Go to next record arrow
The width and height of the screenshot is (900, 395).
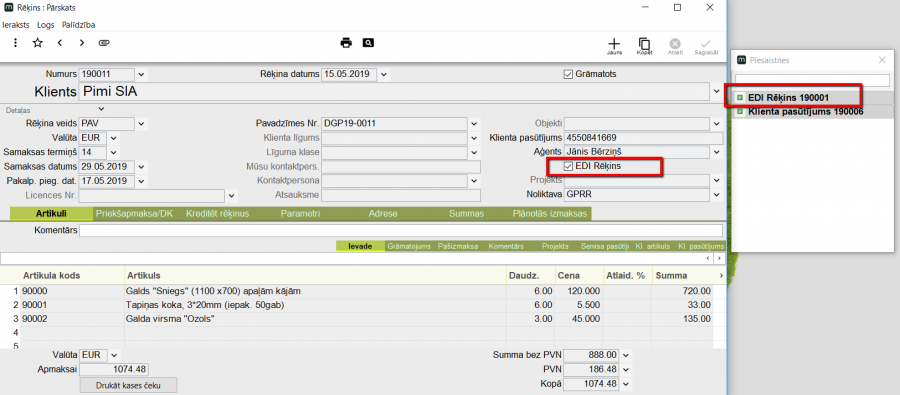(82, 42)
